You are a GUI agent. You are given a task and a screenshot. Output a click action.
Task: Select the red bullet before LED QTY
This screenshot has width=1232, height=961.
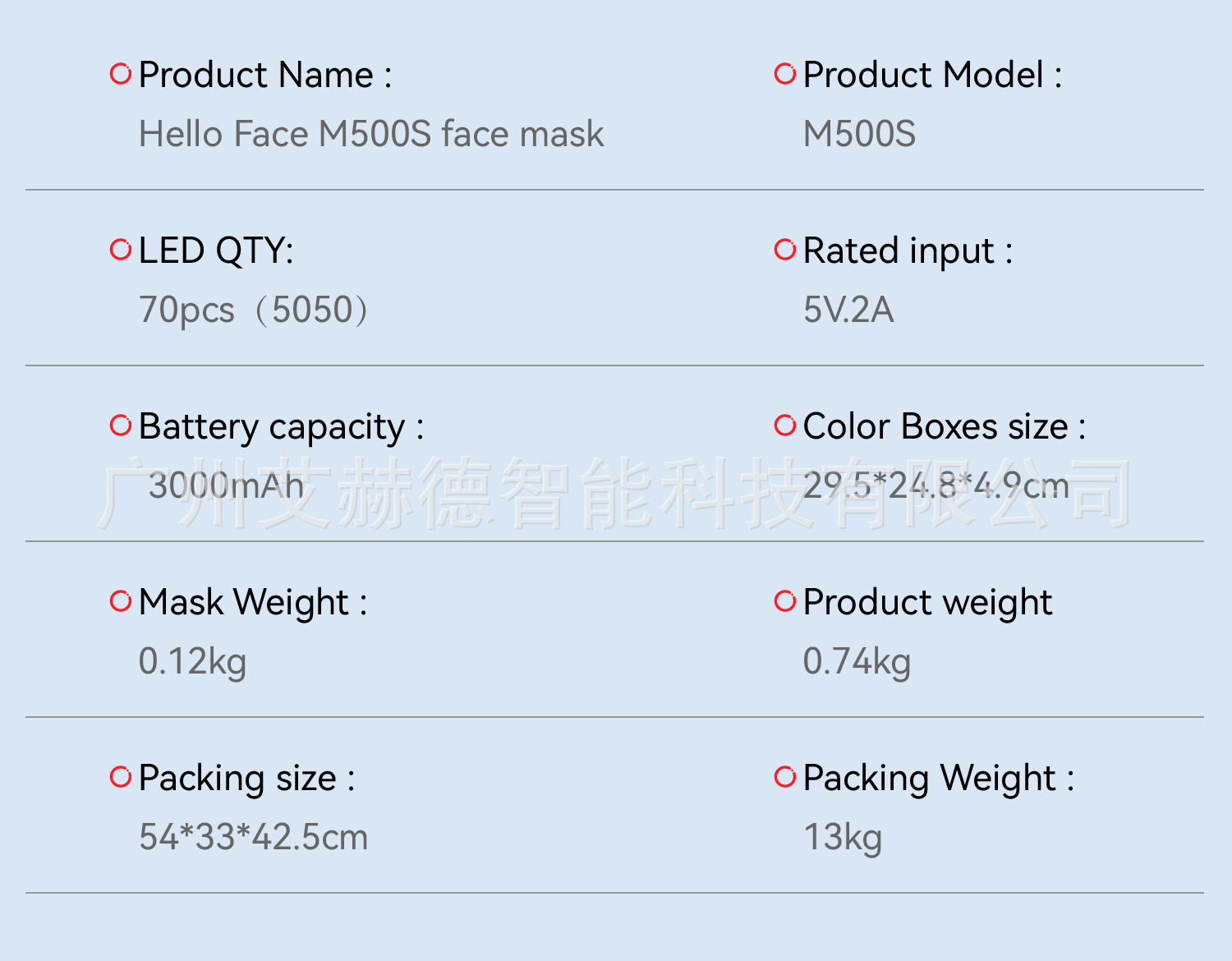(x=121, y=250)
